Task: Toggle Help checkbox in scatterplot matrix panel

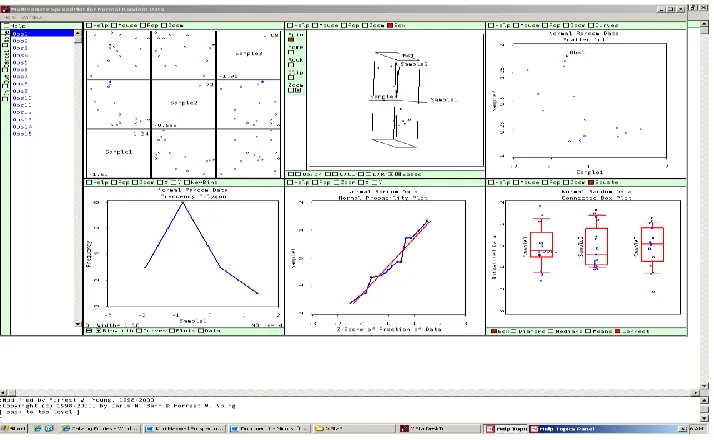Action: point(89,26)
